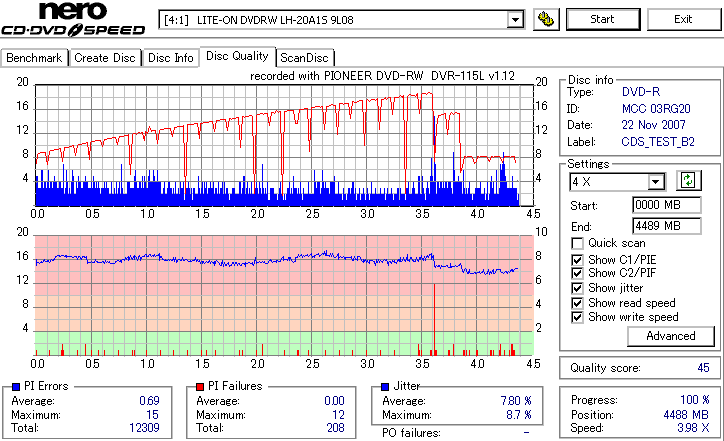Open the LITE-ON drive selection dropdown

pos(515,20)
